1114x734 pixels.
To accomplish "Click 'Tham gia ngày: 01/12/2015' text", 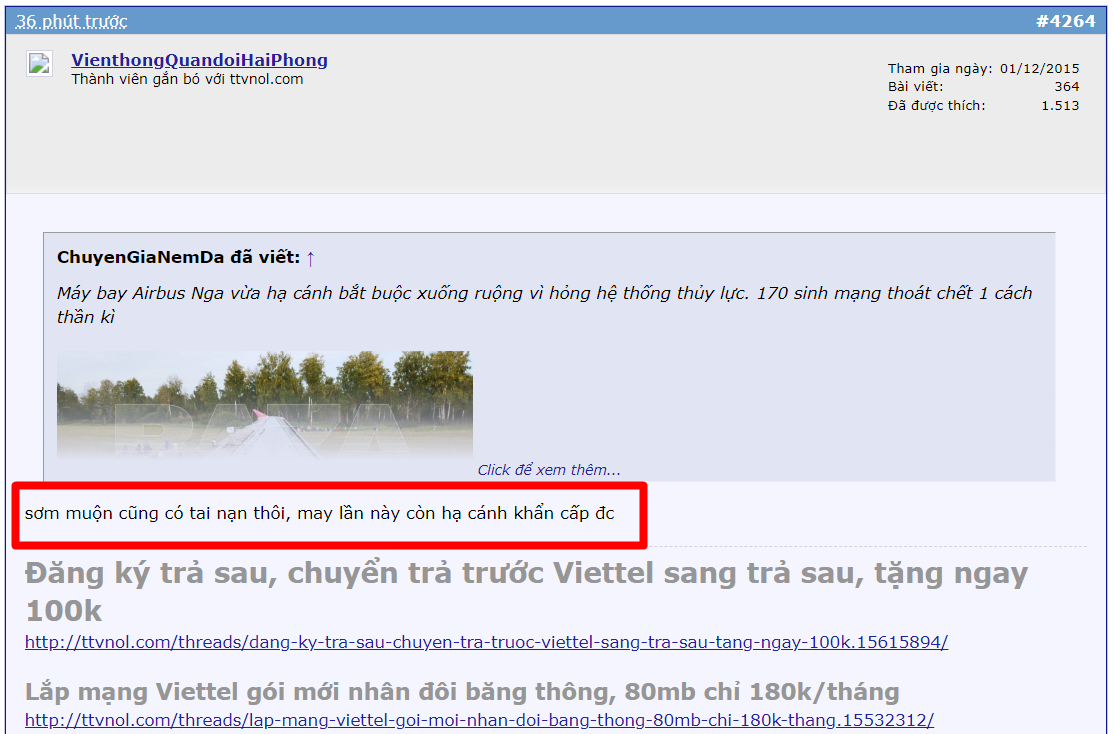I will coord(983,68).
